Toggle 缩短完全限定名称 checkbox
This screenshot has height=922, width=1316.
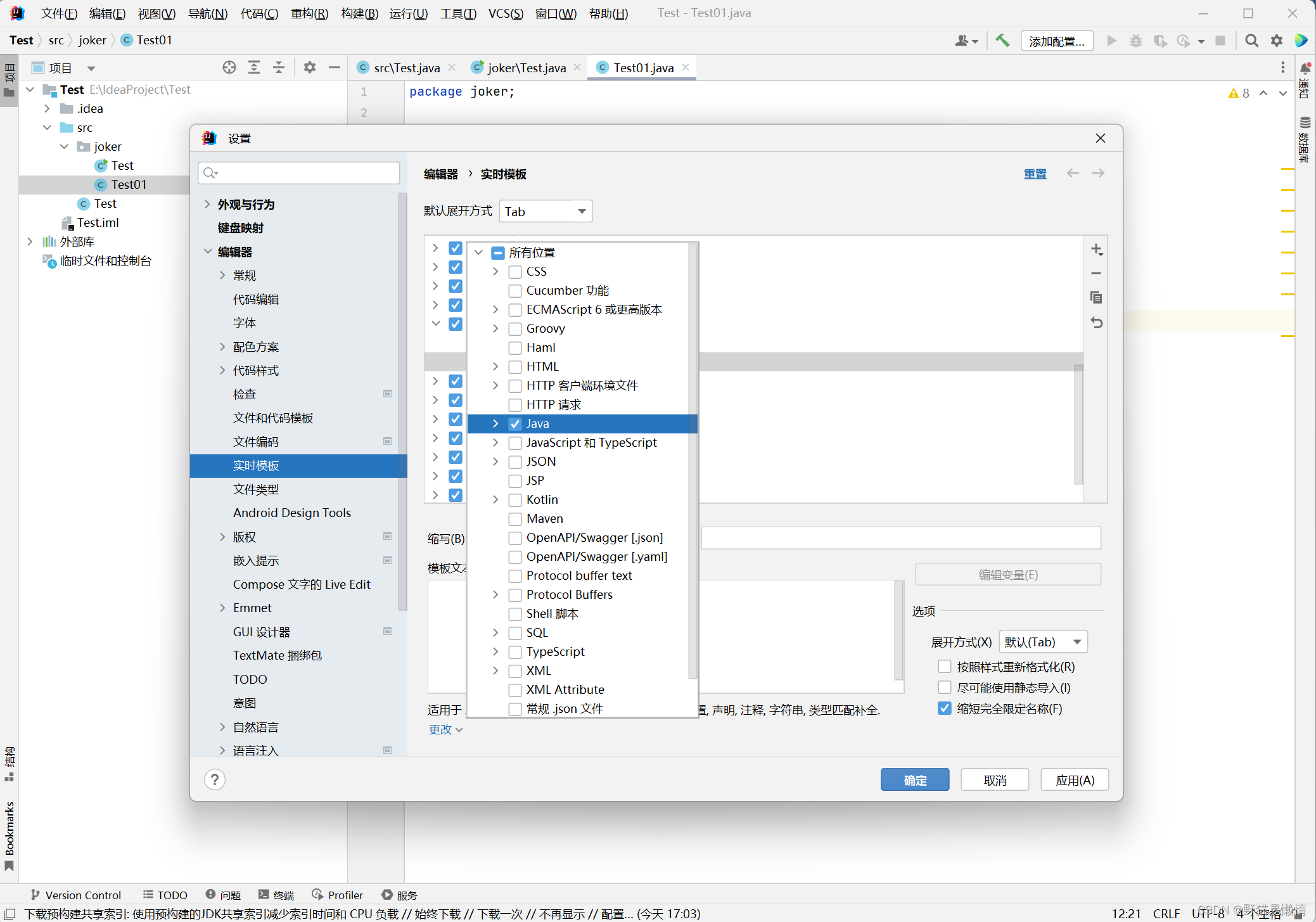coord(944,708)
